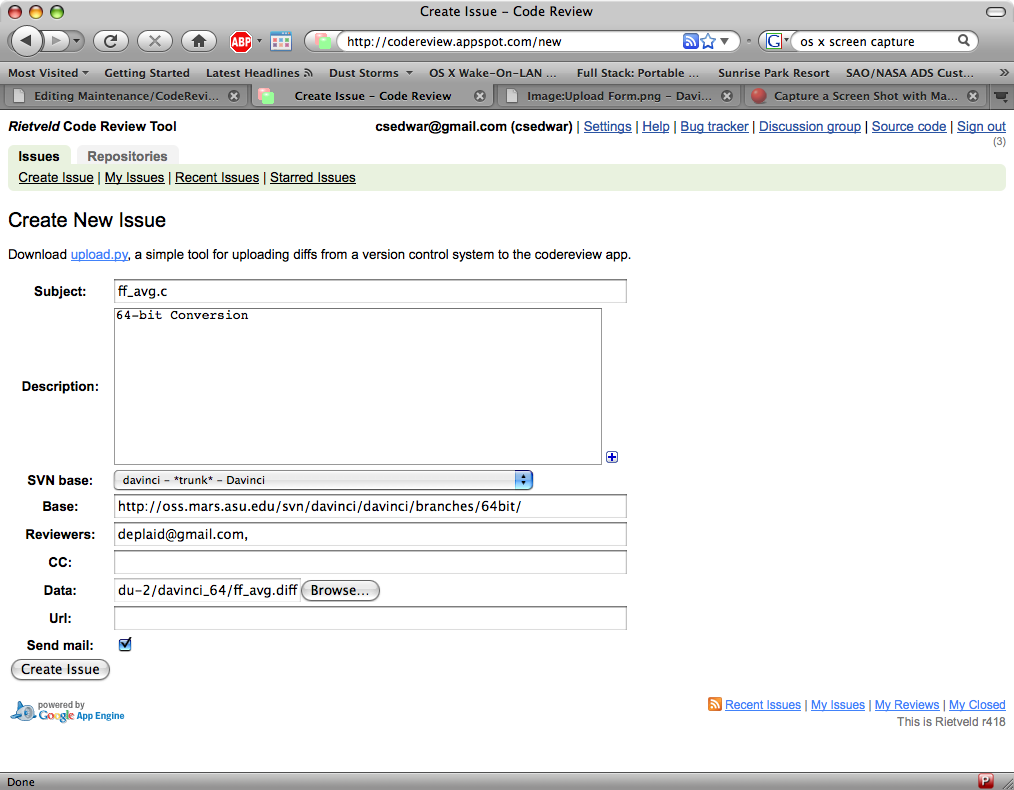Switch to the Image:Upload Form.png tab
Image resolution: width=1014 pixels, height=790 pixels.
(619, 96)
